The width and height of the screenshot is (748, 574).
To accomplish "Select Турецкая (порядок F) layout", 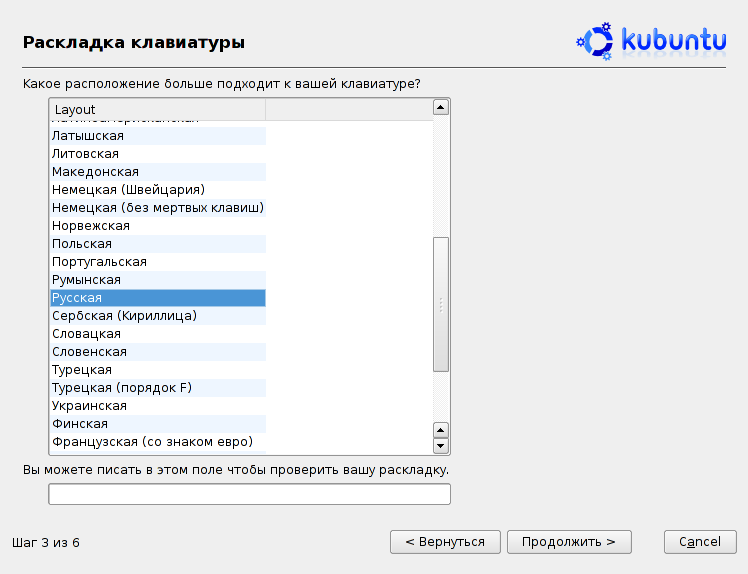I will tap(158, 388).
